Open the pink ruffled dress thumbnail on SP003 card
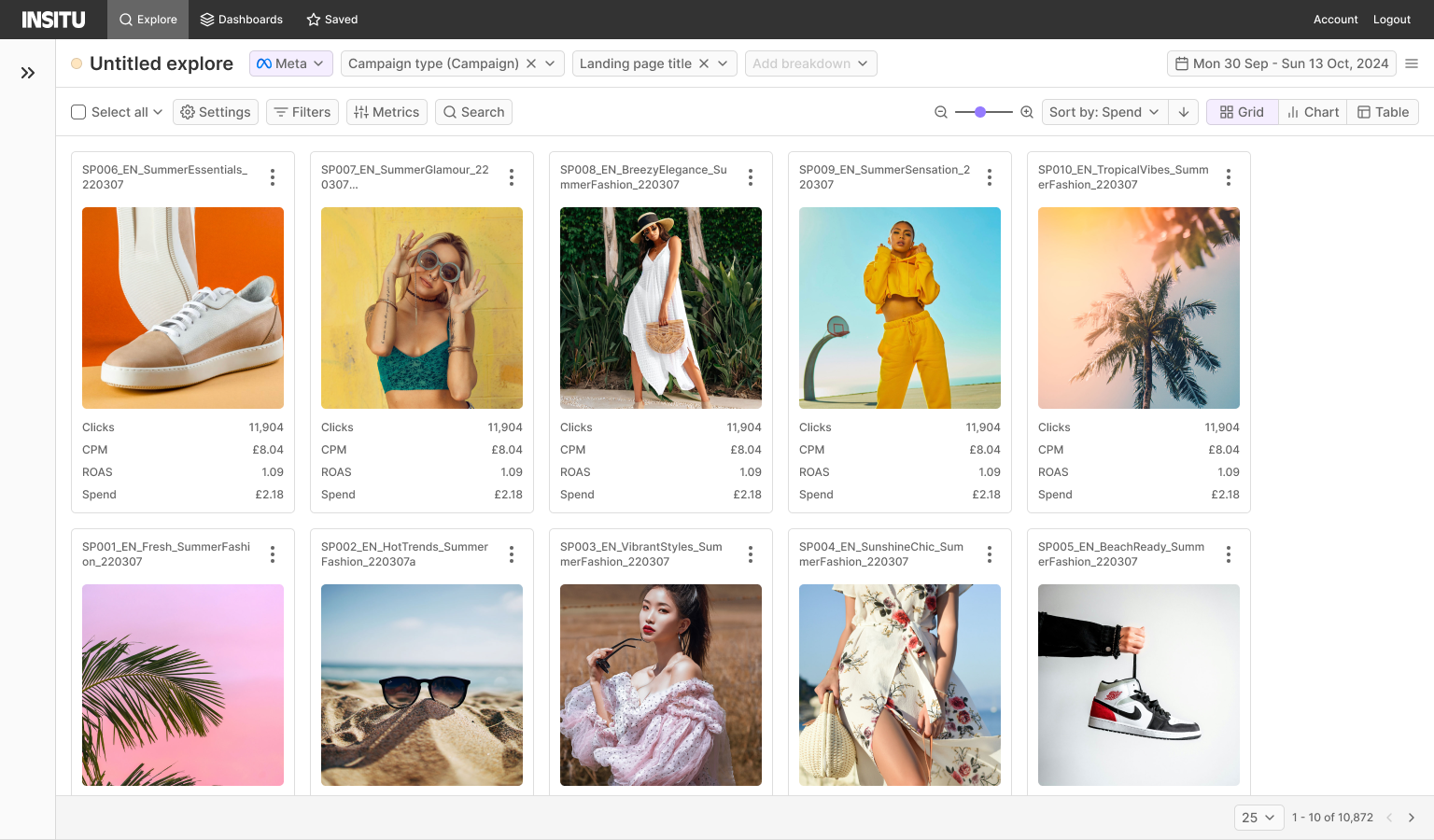Screen dimensions: 1434x840 coord(661,685)
